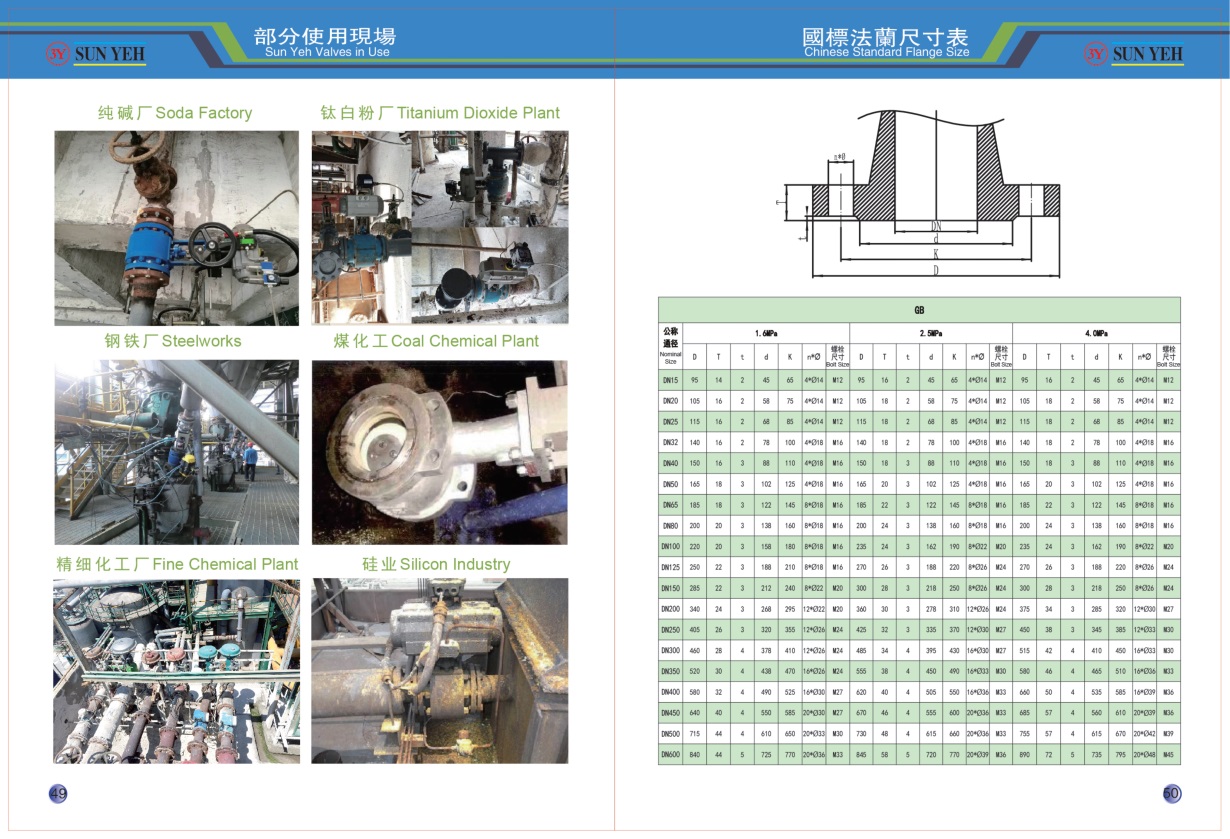This screenshot has height=839, width=1230.
Task: Select the Steelworks photo
Action: click(176, 452)
